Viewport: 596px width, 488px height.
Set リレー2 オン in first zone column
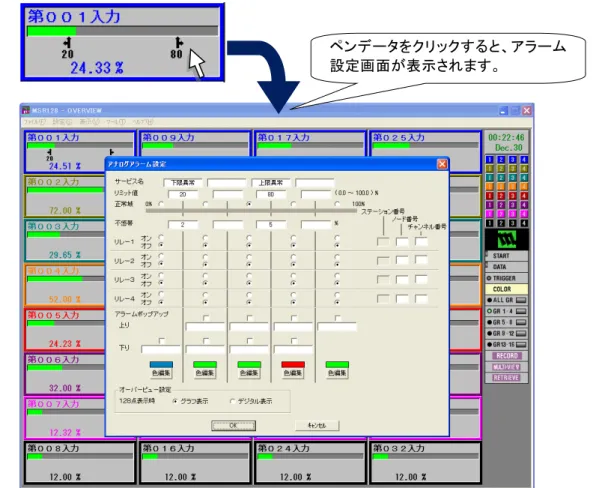pyautogui.click(x=161, y=256)
